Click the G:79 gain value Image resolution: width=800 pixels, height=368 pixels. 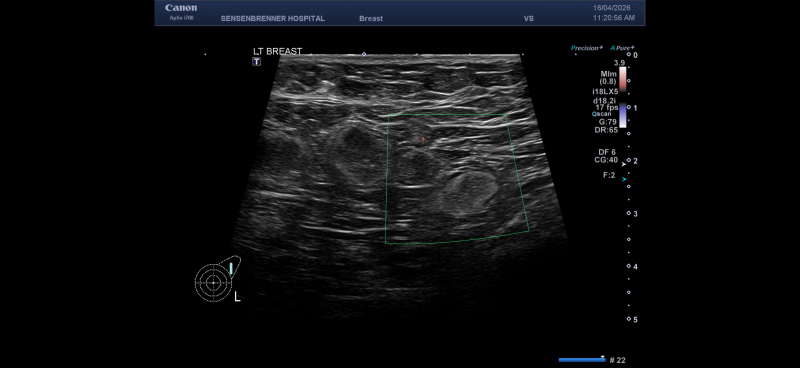(x=607, y=122)
